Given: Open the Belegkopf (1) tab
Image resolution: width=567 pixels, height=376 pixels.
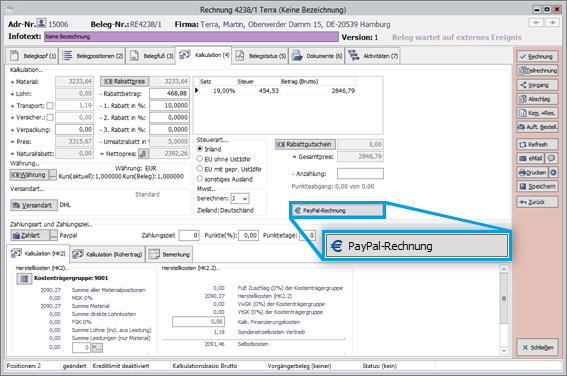Looking at the screenshot, I should (x=33, y=56).
